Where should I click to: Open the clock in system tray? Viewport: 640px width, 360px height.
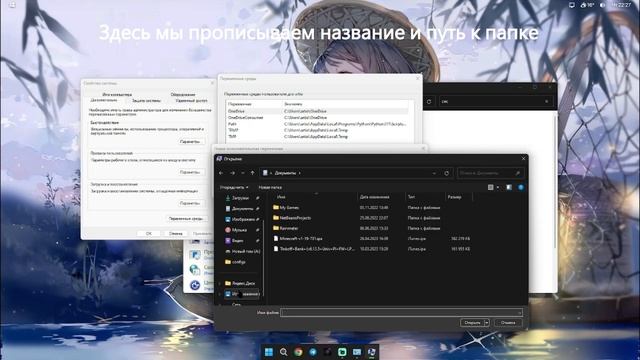click(622, 5)
